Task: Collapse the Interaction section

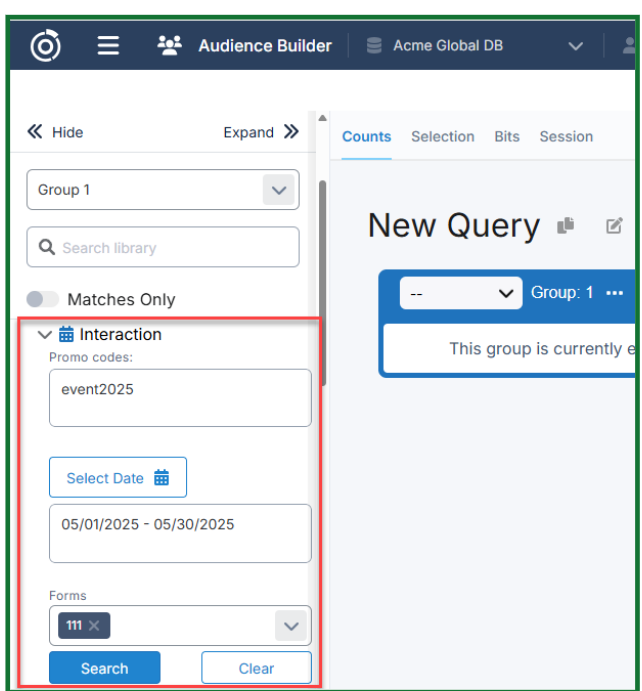Action: [x=44, y=335]
